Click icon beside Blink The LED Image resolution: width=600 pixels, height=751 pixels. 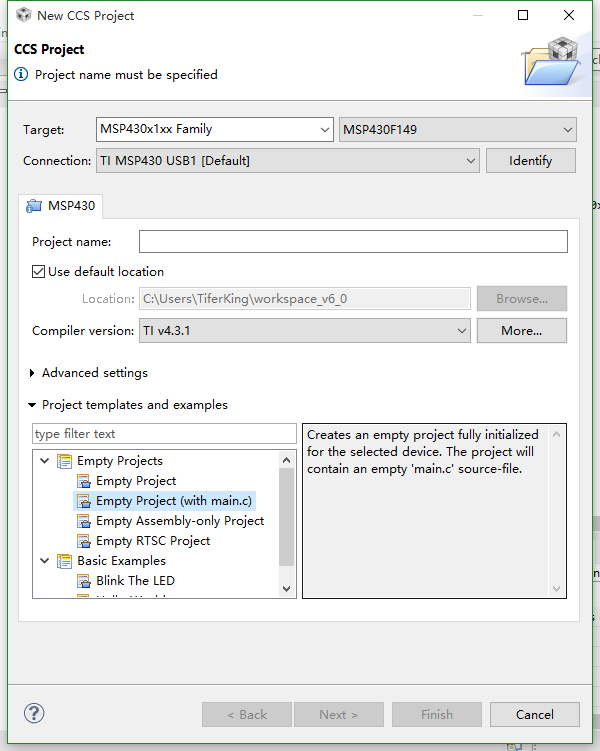[x=84, y=581]
